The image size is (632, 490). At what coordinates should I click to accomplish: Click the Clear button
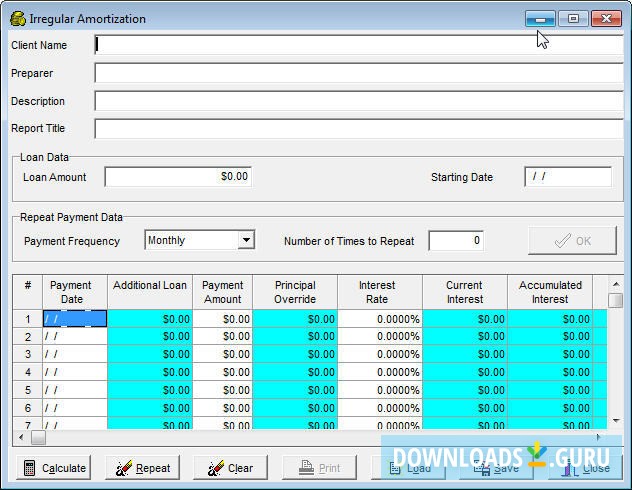pos(230,468)
